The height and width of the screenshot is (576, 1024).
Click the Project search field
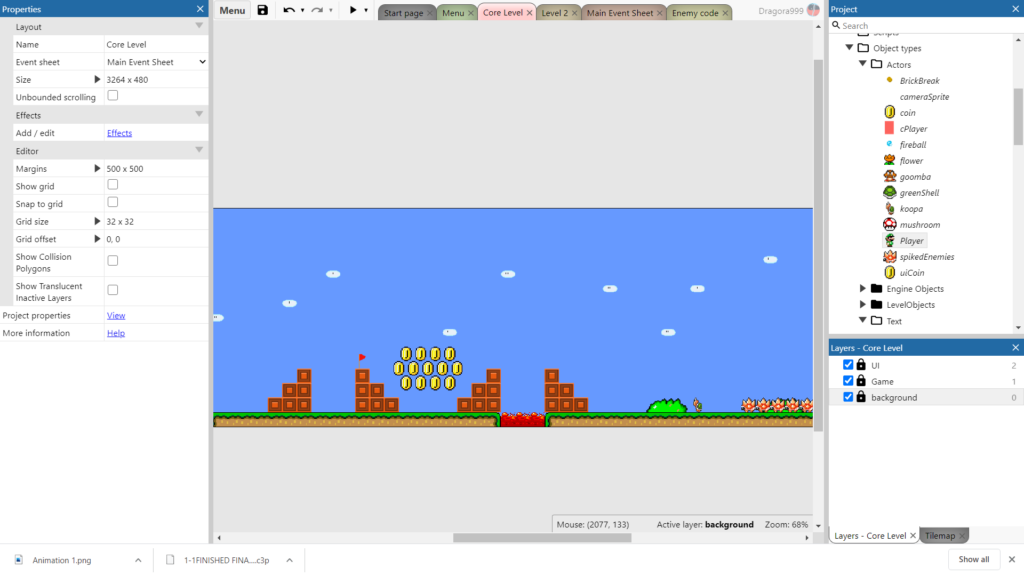[x=926, y=25]
